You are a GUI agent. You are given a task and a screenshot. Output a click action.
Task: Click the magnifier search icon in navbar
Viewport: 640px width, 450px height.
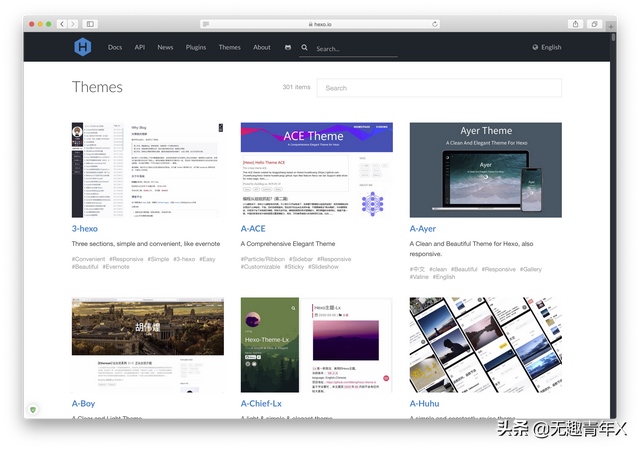[304, 47]
